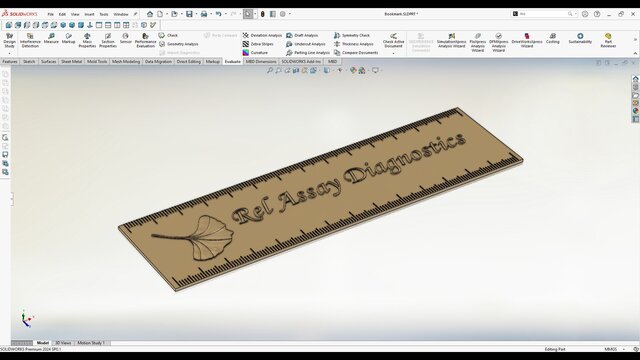Viewport: 640px width, 360px height.
Task: Collapse the ribbon with the chevron
Action: (x=635, y=53)
